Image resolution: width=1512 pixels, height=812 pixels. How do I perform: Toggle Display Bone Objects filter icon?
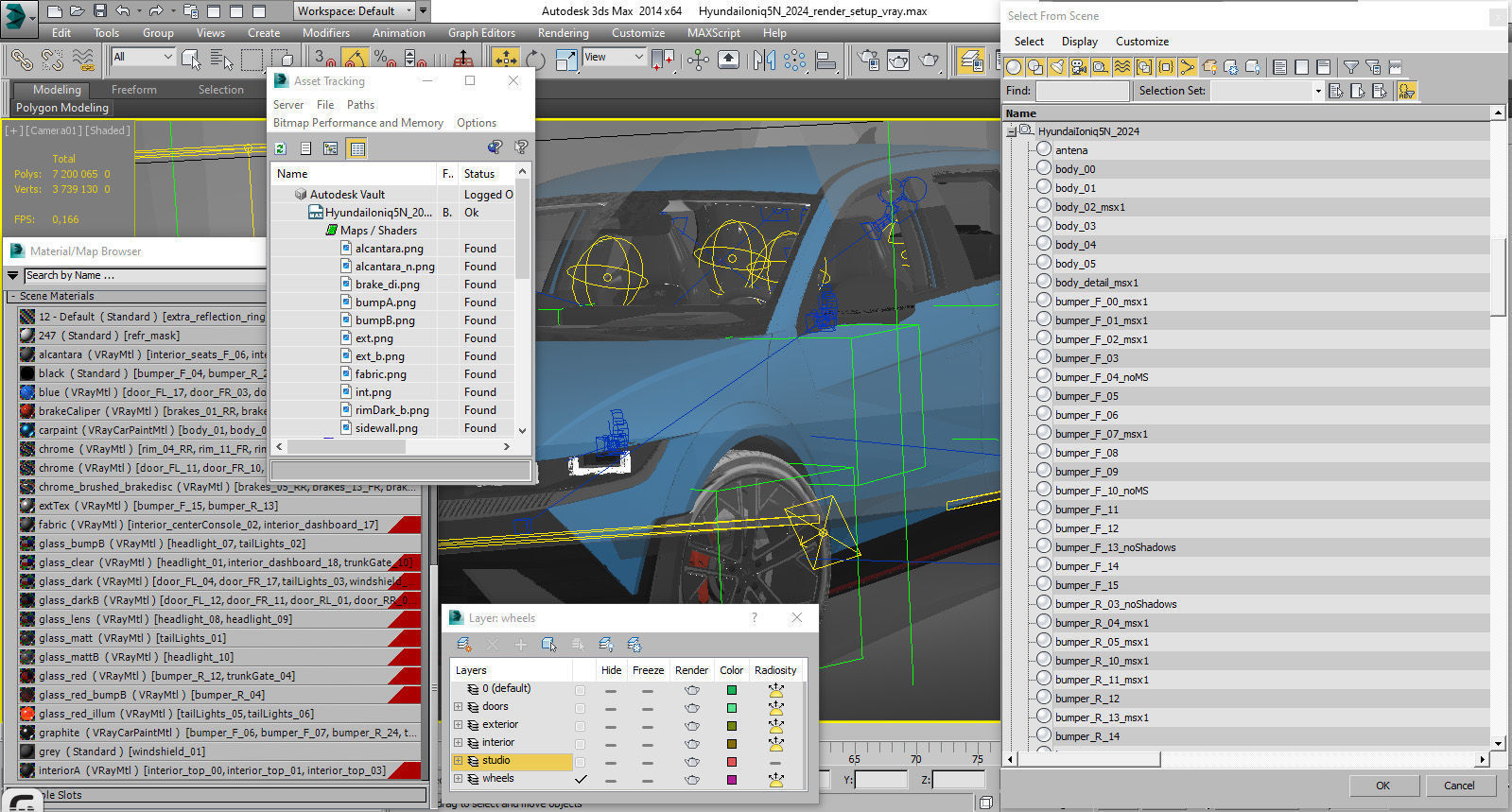[1188, 67]
